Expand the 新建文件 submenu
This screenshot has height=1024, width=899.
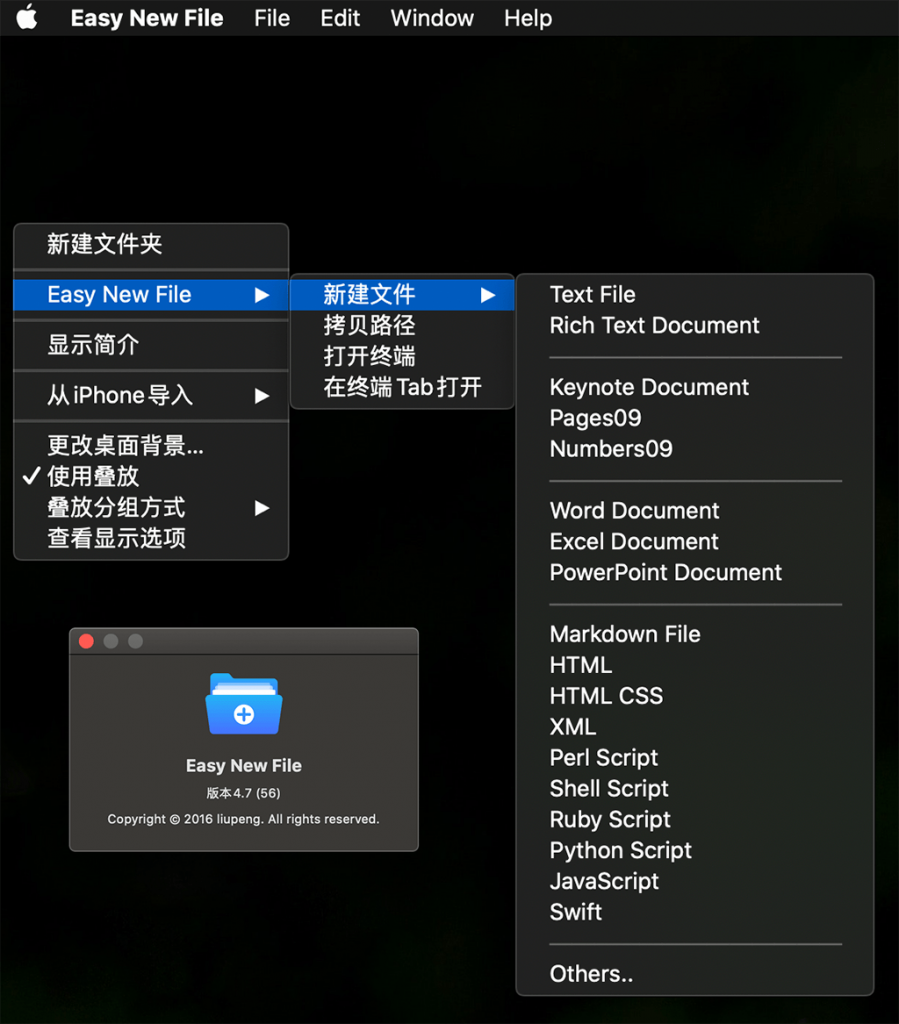pyautogui.click(x=402, y=295)
